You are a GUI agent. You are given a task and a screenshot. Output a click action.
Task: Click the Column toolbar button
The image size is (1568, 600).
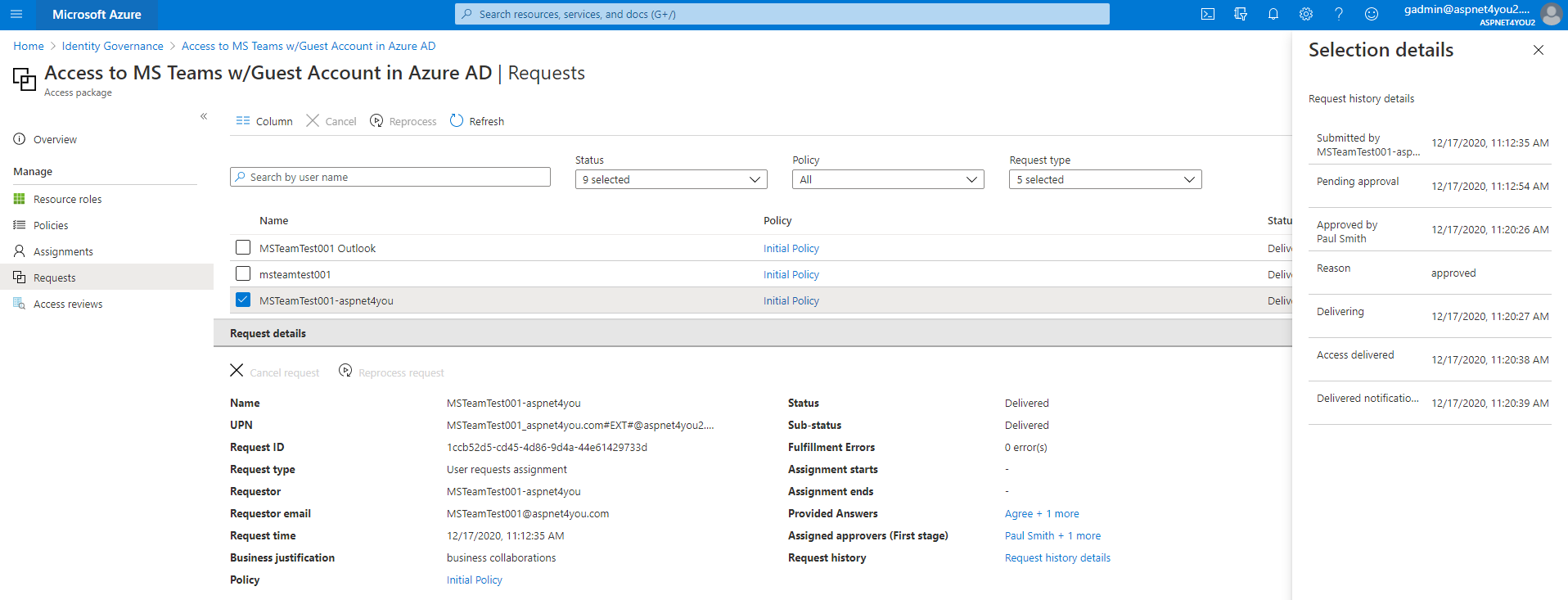pyautogui.click(x=264, y=121)
